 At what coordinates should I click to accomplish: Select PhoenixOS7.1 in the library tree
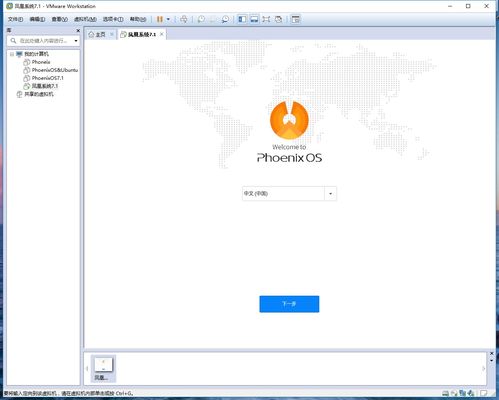(47, 78)
